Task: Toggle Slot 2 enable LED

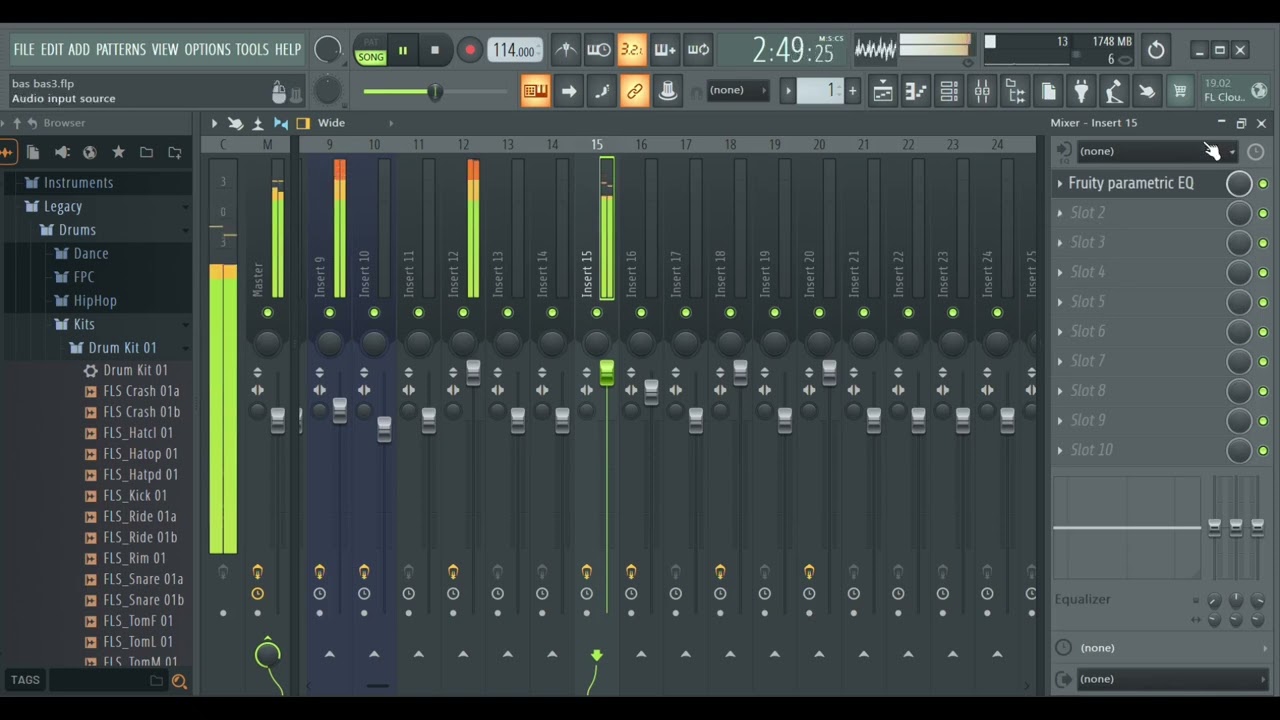Action: click(x=1263, y=213)
